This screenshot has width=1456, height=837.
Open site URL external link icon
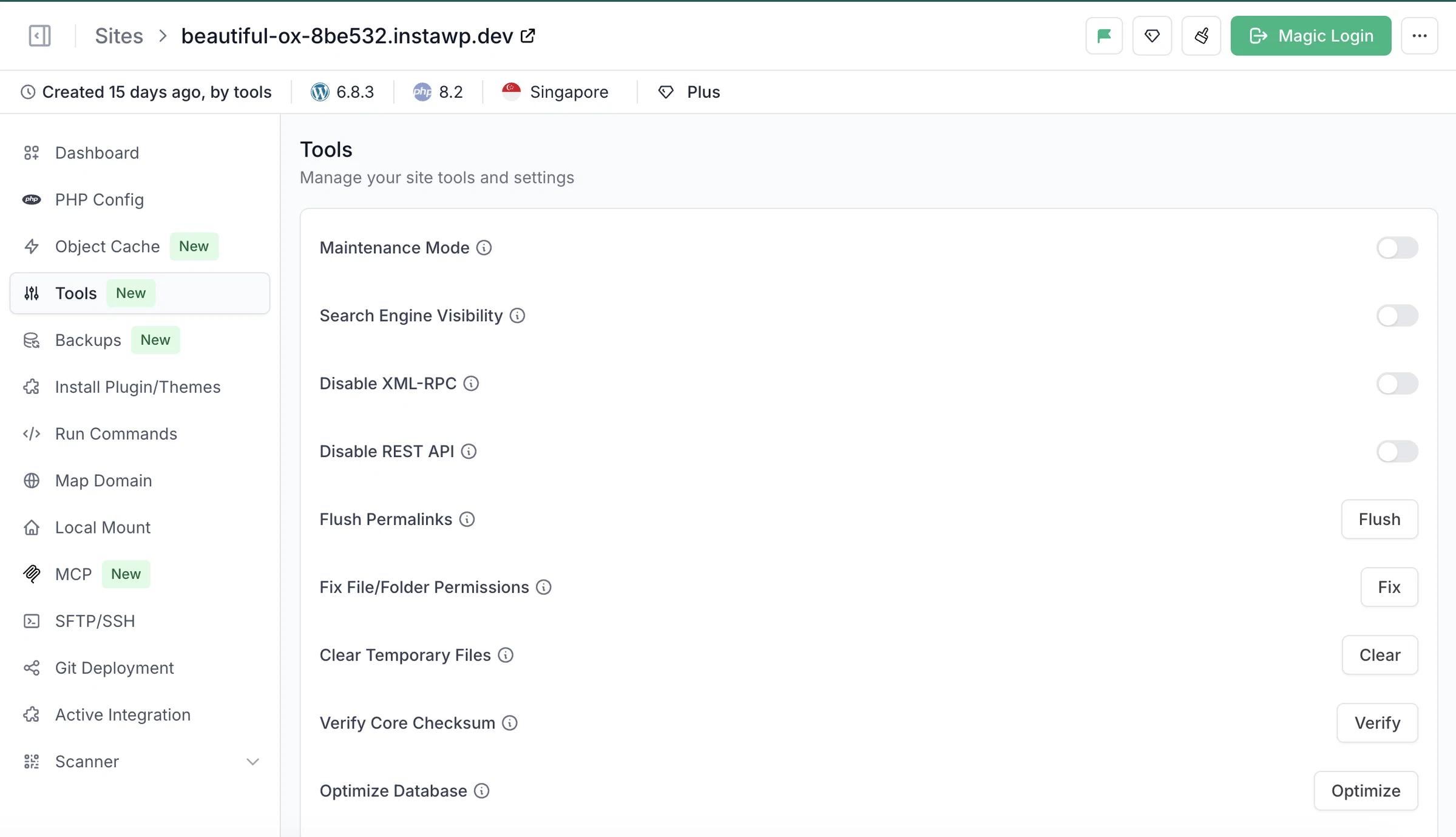pyautogui.click(x=528, y=36)
